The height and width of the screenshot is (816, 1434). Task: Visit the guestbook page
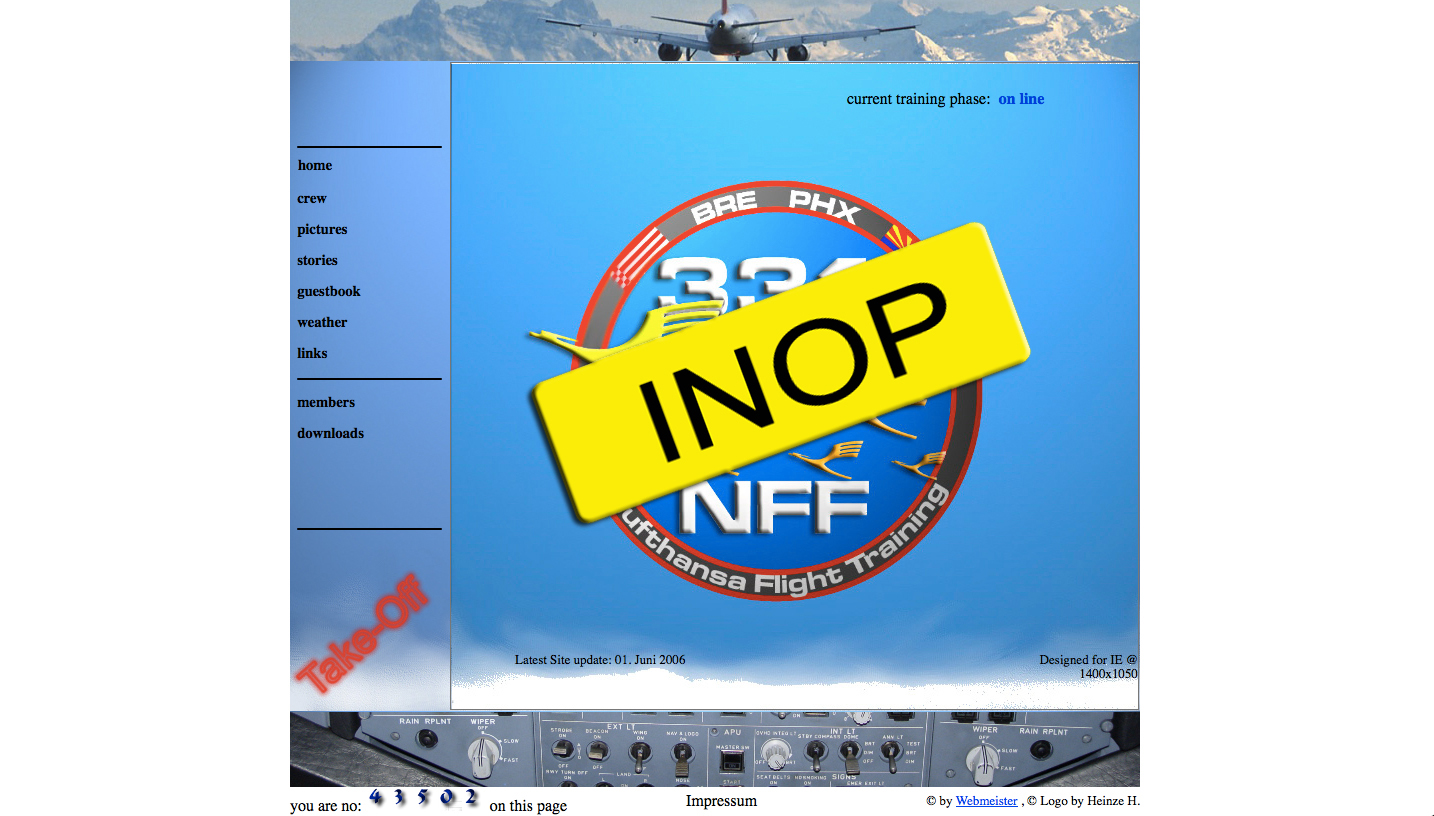(x=329, y=292)
